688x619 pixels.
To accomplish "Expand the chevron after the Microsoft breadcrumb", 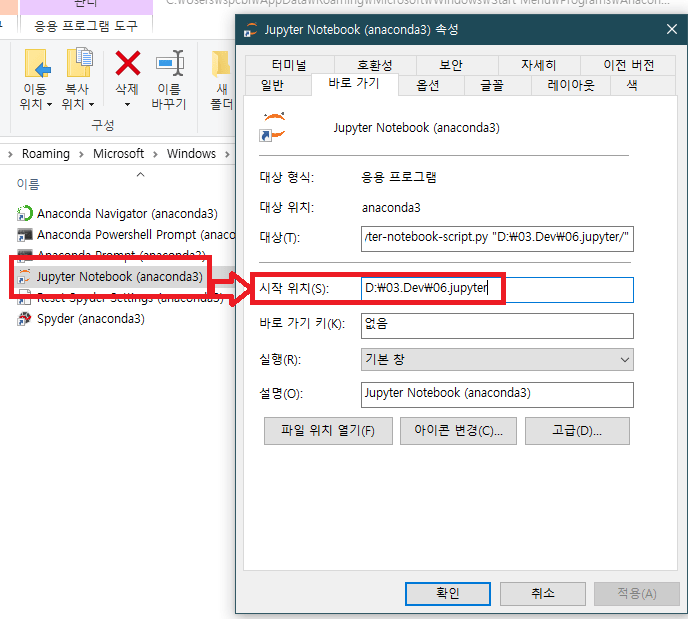I will [x=155, y=154].
